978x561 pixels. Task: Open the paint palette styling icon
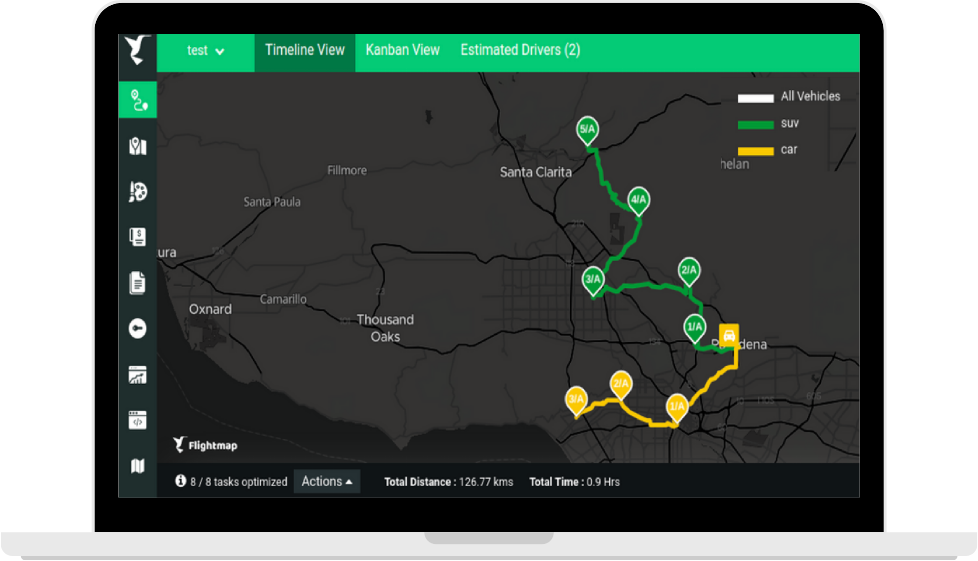click(138, 192)
